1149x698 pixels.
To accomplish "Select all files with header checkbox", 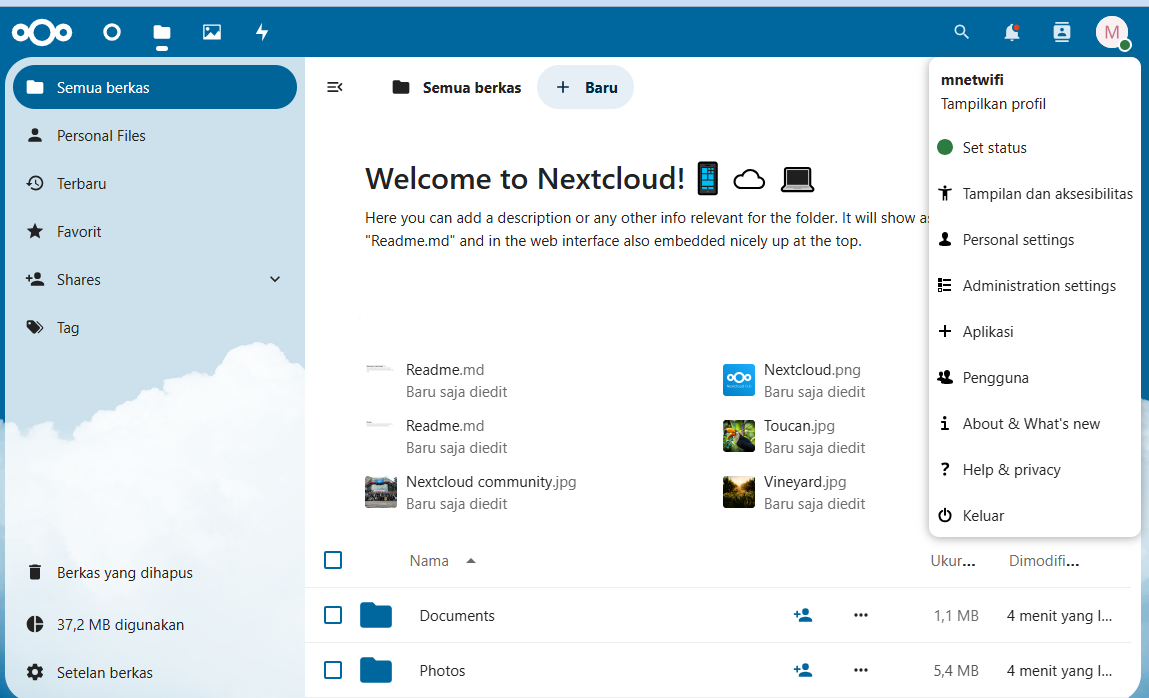I will coord(333,560).
